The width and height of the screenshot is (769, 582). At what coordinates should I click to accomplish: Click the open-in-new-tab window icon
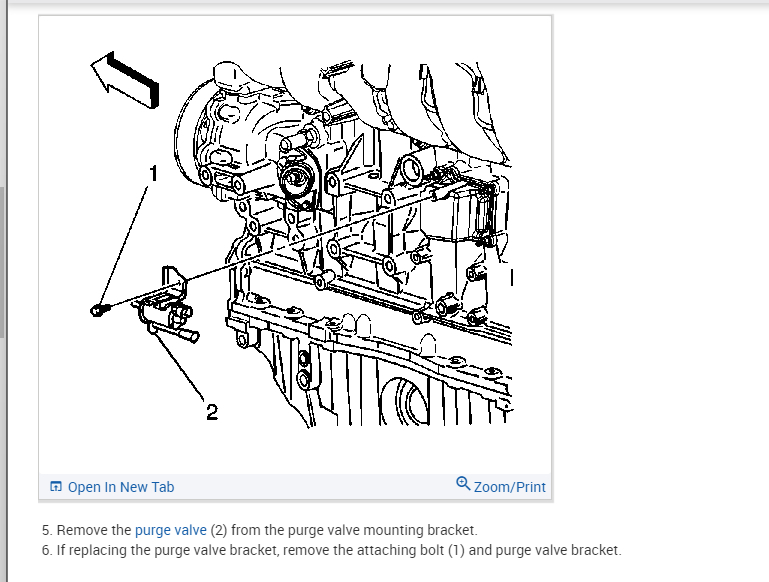point(56,486)
